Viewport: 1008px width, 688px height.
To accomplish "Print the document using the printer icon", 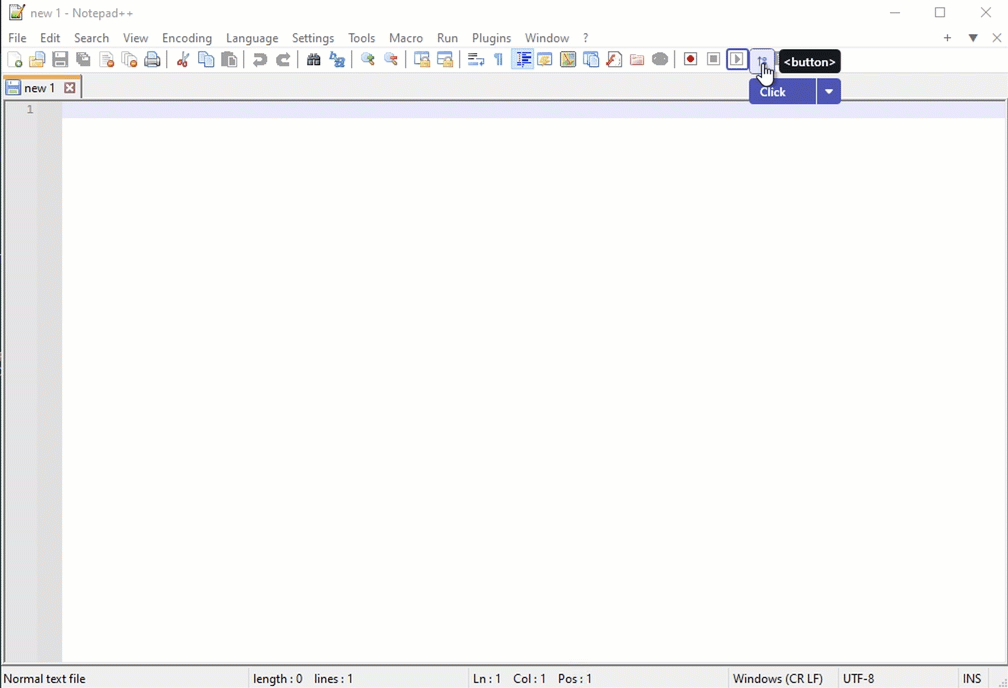I will tap(152, 60).
